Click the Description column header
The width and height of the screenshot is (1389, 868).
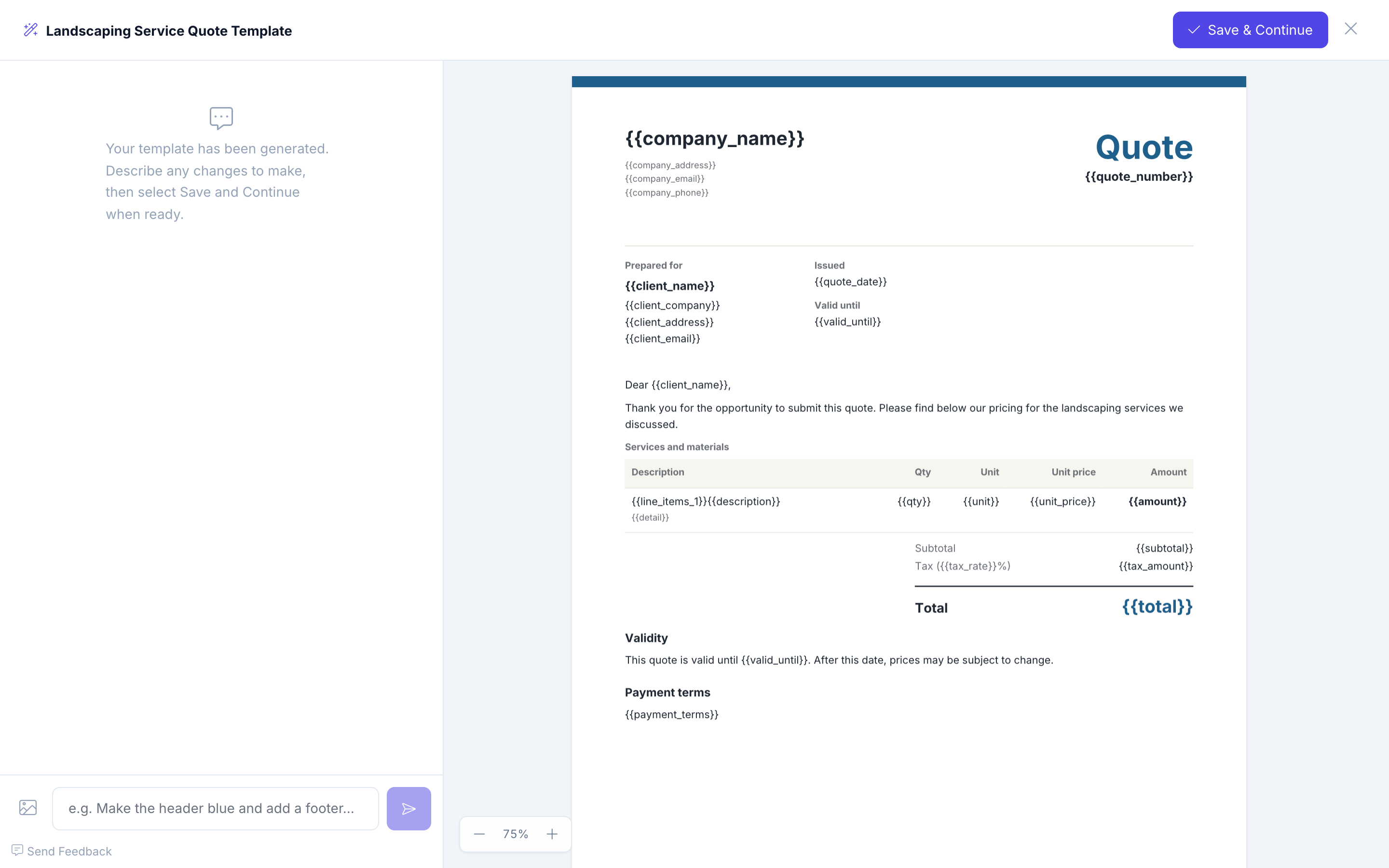coord(658,472)
